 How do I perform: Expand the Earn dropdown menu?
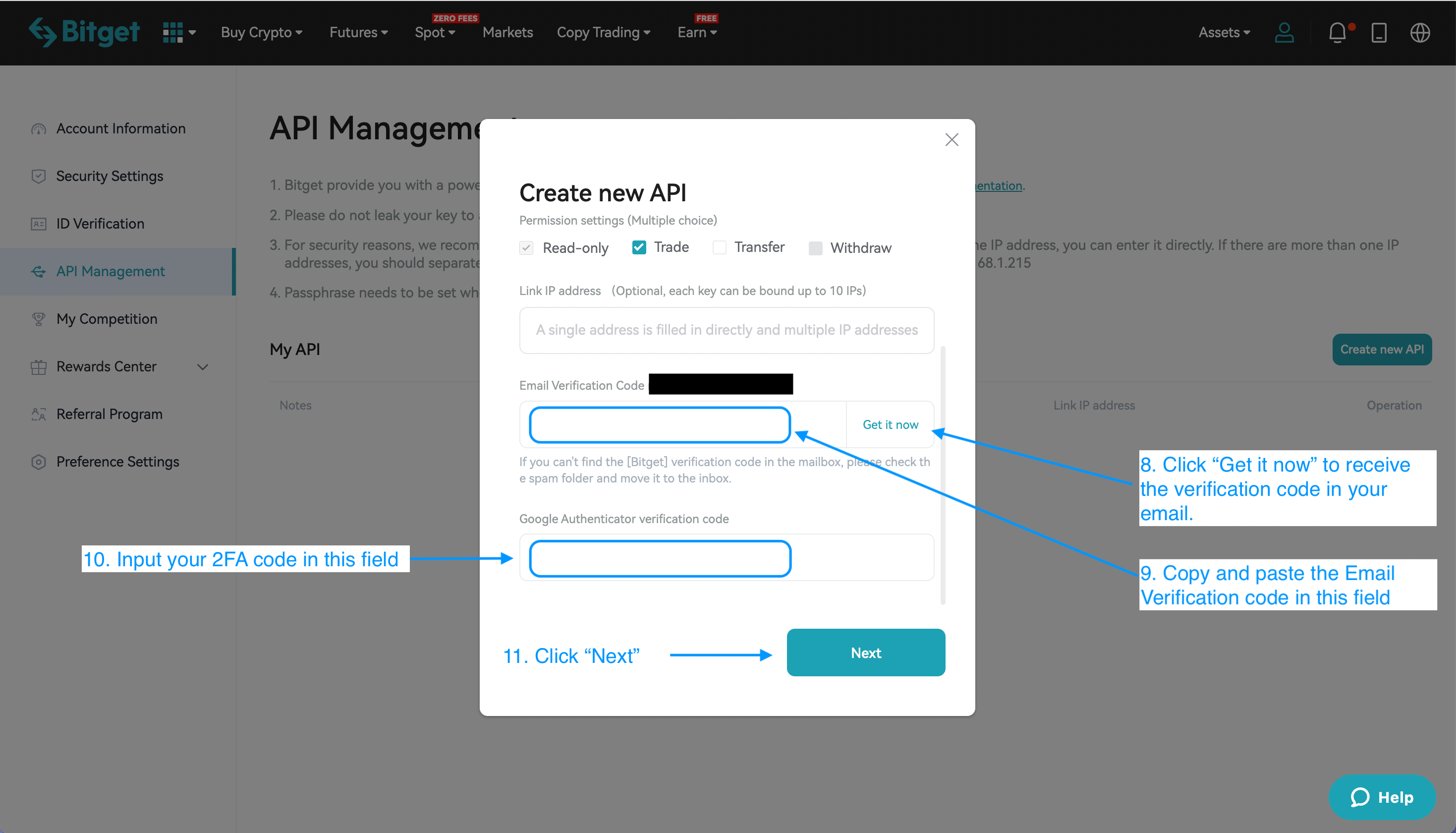tap(697, 33)
